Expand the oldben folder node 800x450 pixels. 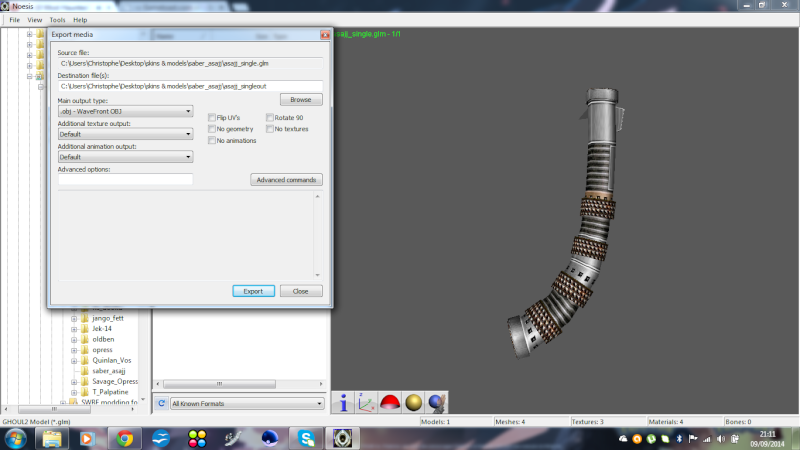tap(74, 340)
